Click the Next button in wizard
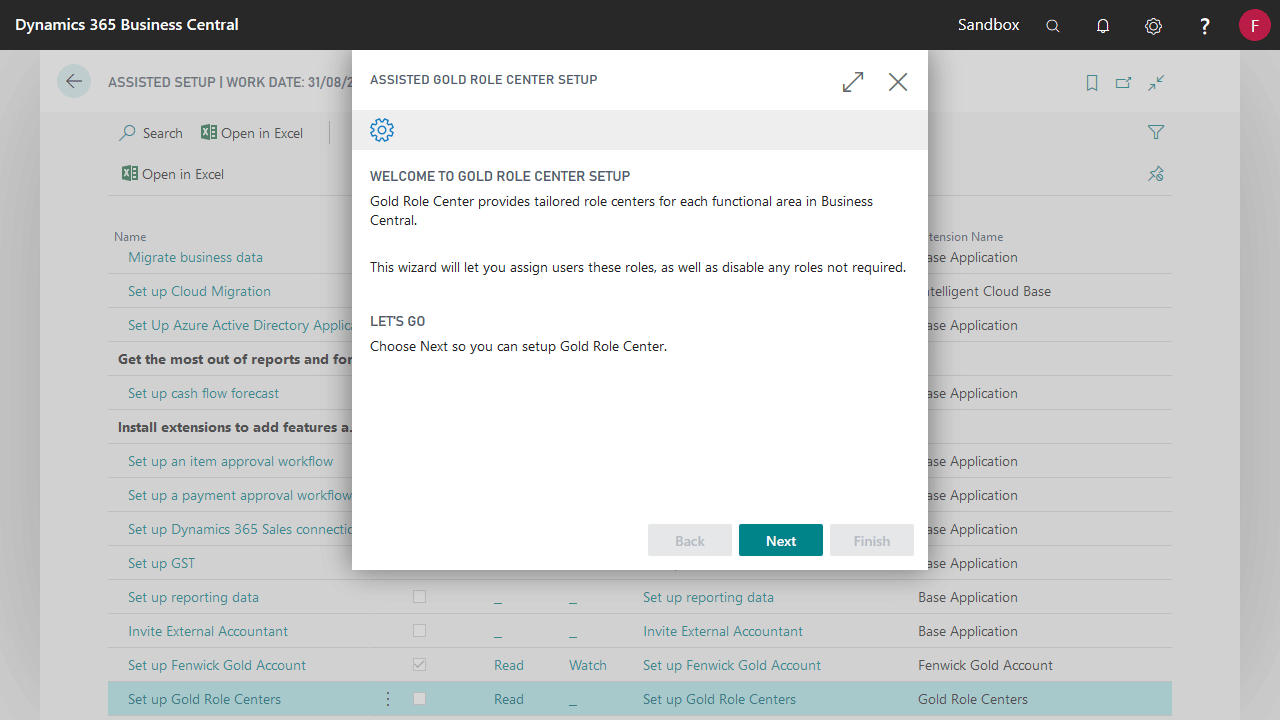Screen dimensions: 1280x720 tap(781, 540)
